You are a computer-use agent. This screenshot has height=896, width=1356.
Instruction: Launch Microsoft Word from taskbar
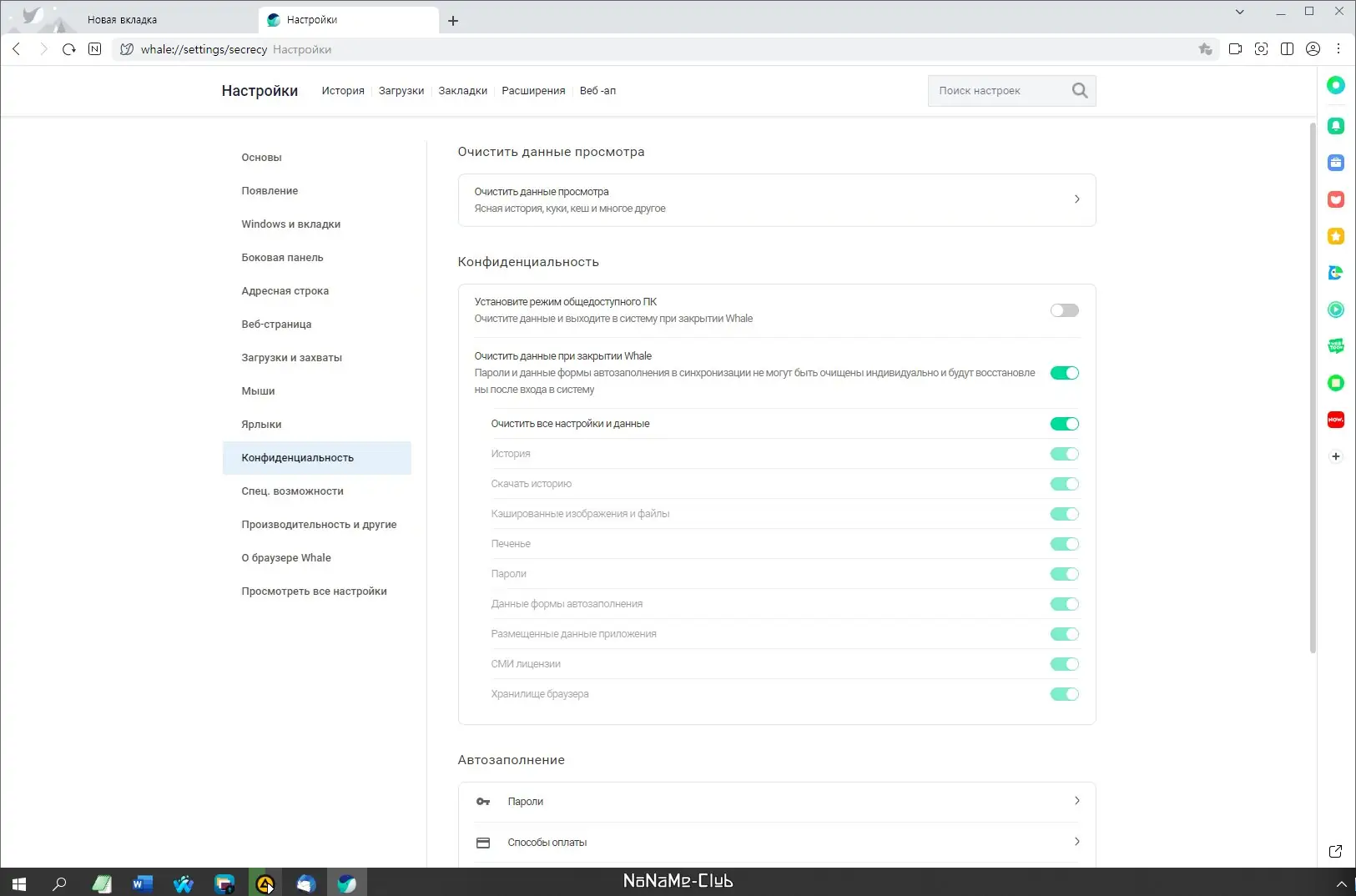tap(142, 883)
